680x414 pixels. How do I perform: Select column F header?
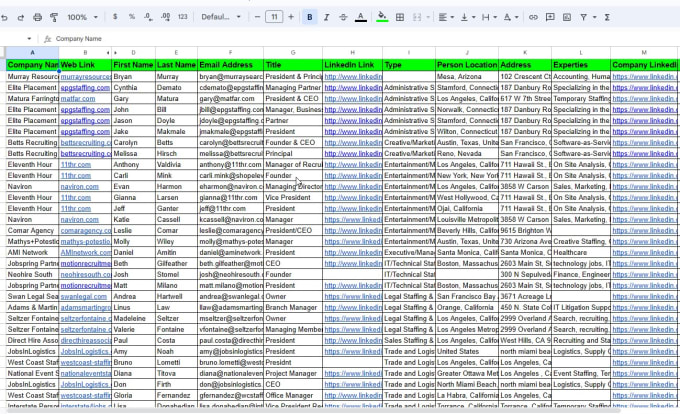click(230, 52)
